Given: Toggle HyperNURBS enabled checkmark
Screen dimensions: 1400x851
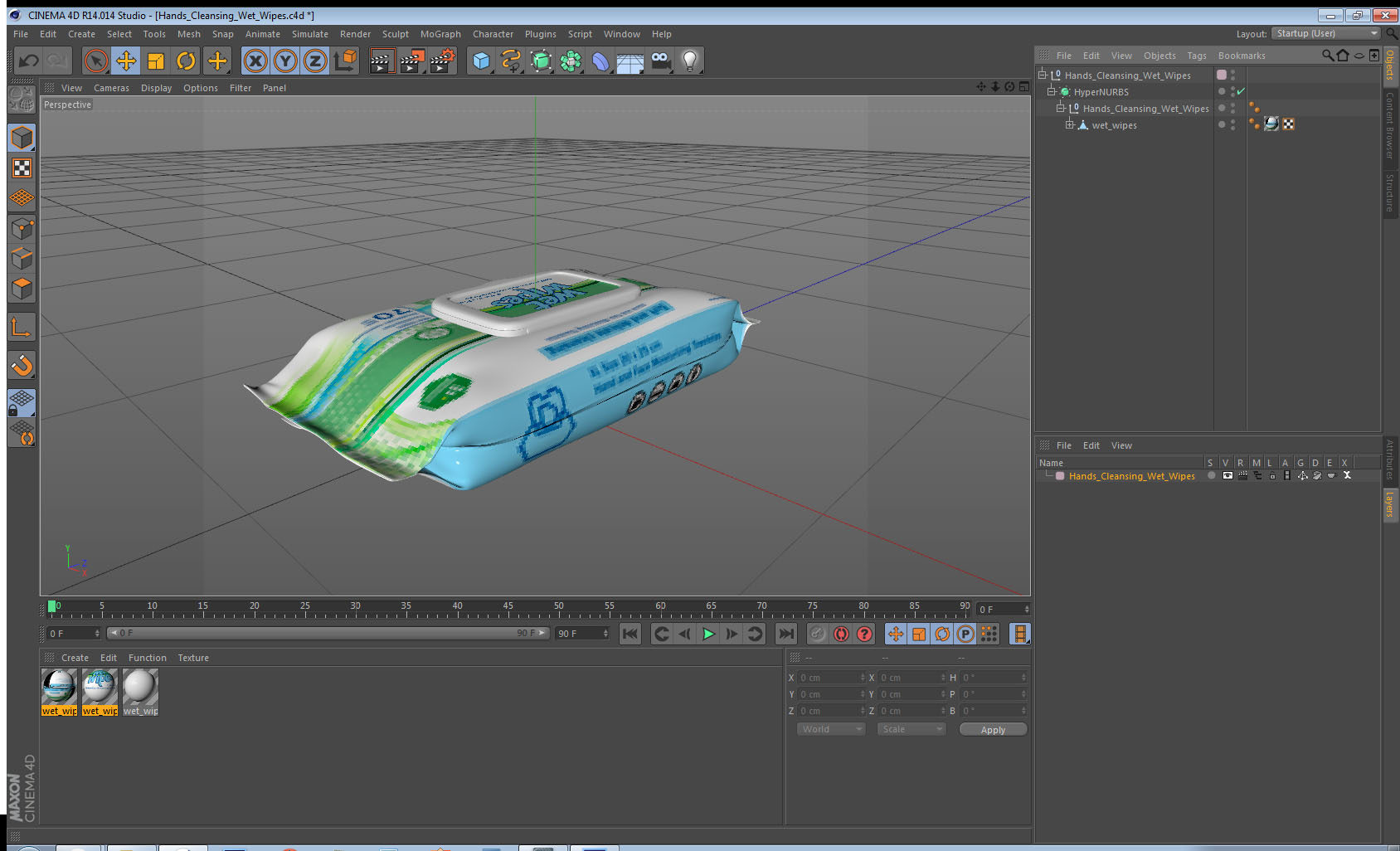Looking at the screenshot, I should pyautogui.click(x=1241, y=91).
